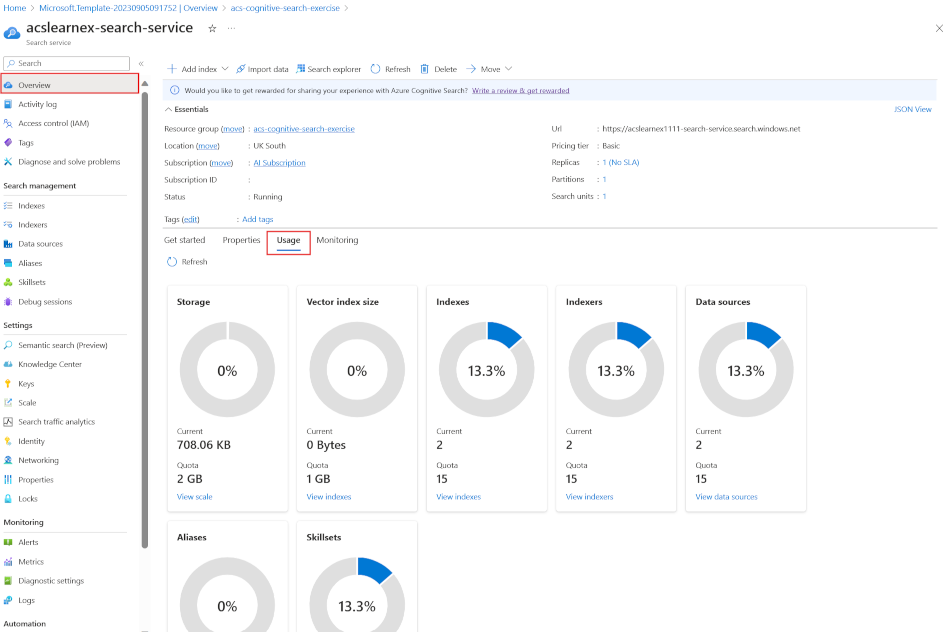Switch to the Get started tab

tap(185, 240)
